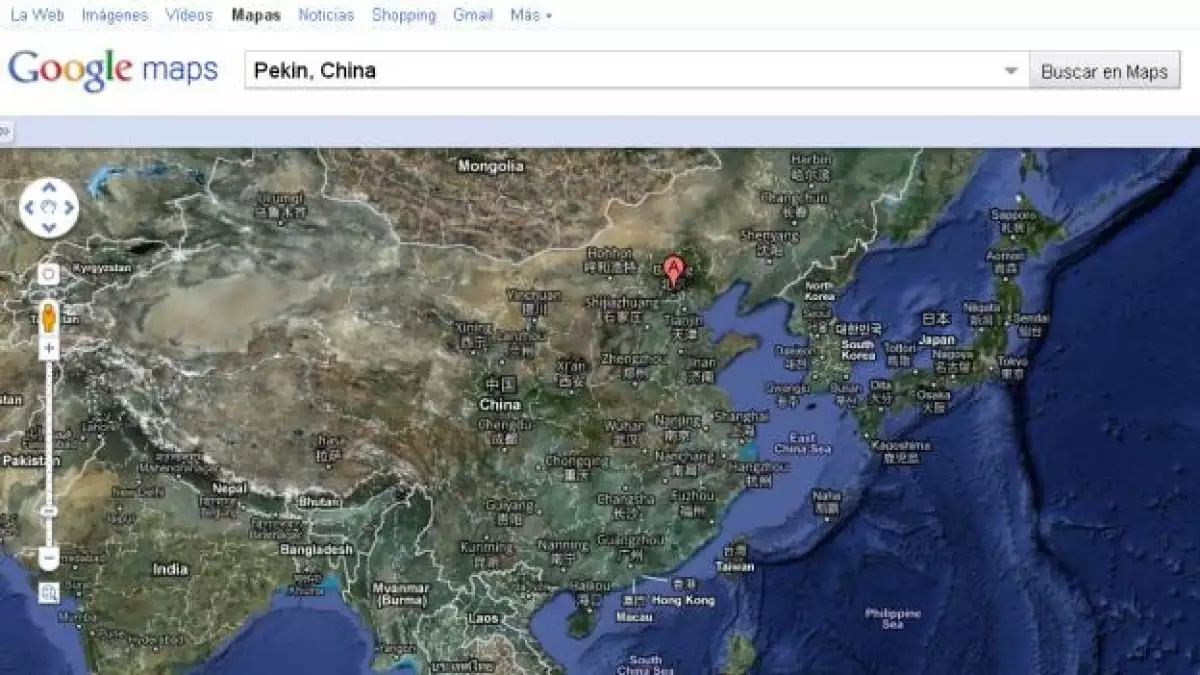Screen dimensions: 1200x675
Task: Open the search box suggestions dropdown arrow
Action: click(x=1011, y=71)
